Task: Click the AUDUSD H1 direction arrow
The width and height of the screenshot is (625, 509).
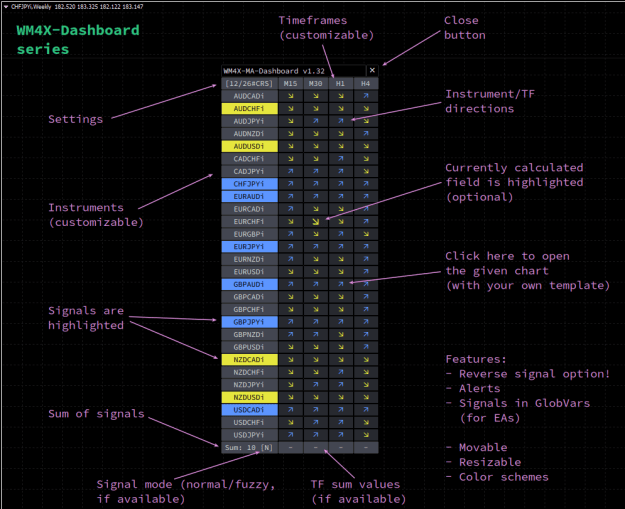Action: [341, 146]
